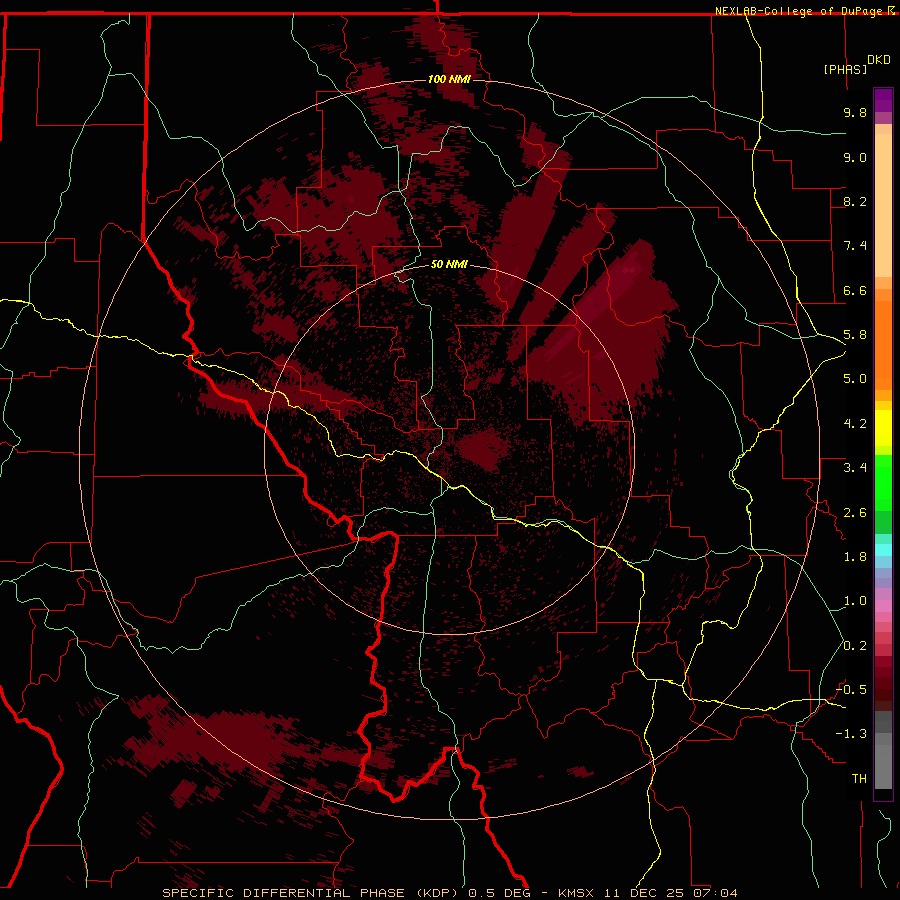Click the 0.2 scale value
This screenshot has height=900, width=900.
855,646
